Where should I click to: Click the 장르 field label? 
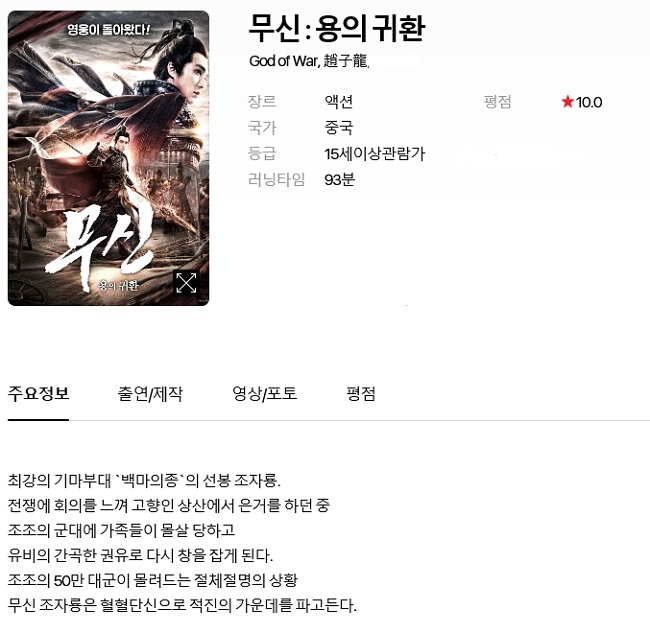coord(262,102)
